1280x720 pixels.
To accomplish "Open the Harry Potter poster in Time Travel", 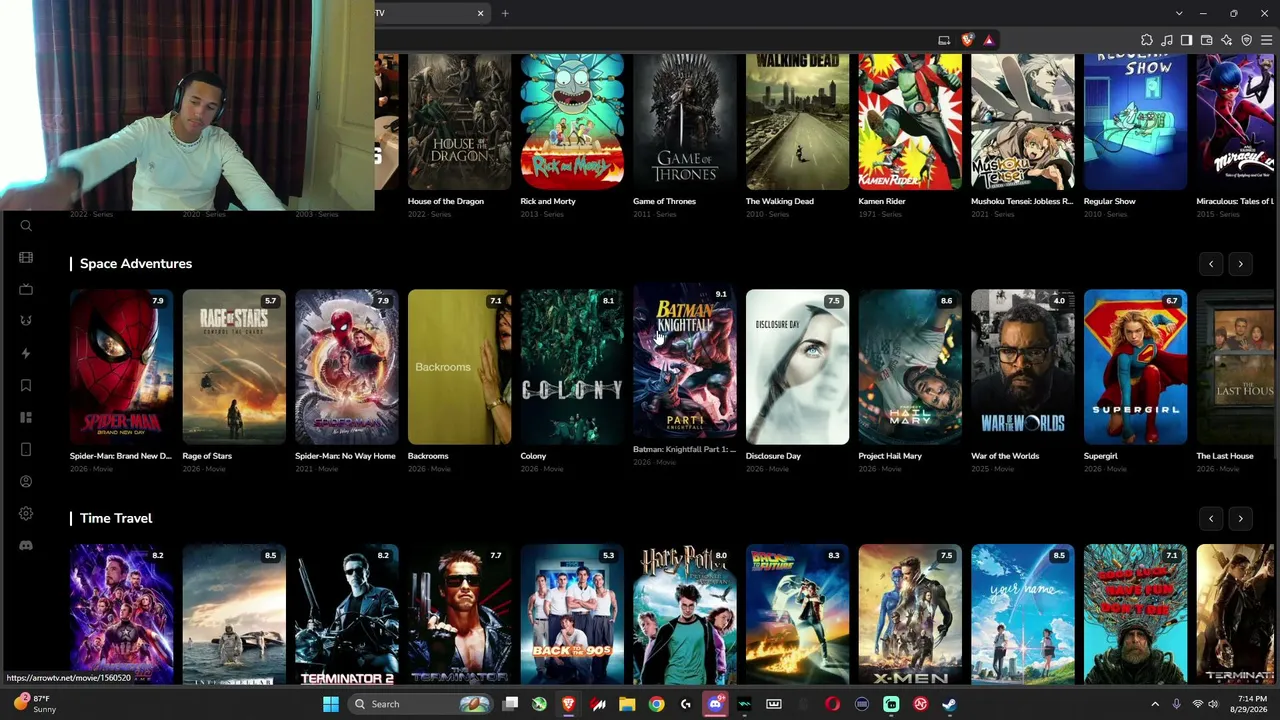I will 685,614.
